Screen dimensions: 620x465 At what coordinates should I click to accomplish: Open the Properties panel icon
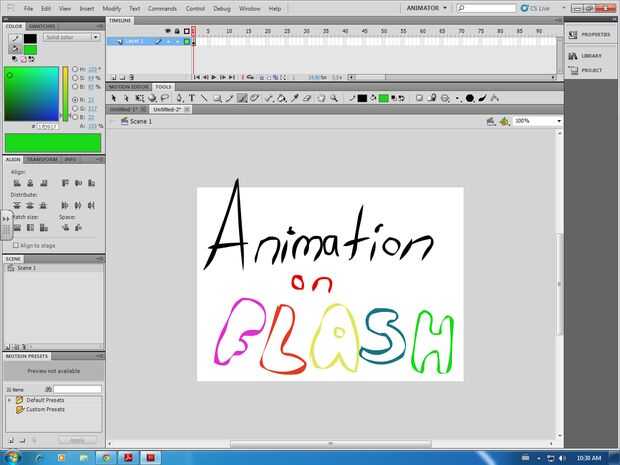pos(573,35)
